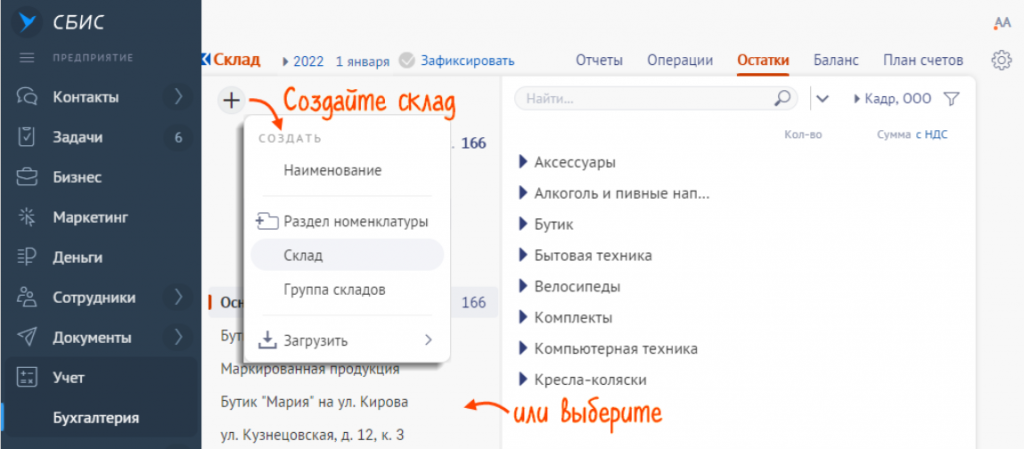1024x449 pixels.
Task: Switch to the Отчеты tab
Action: click(599, 61)
